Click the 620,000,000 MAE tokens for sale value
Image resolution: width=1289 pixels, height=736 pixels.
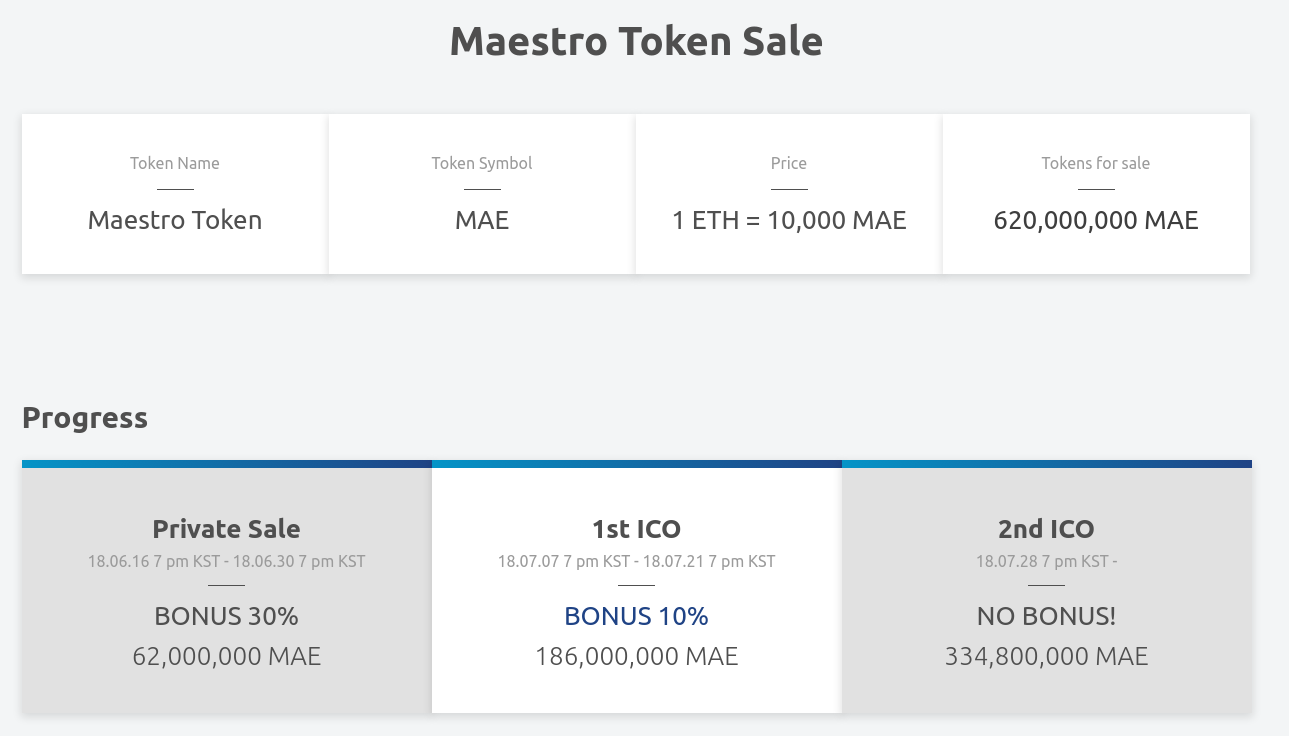[x=1096, y=220]
